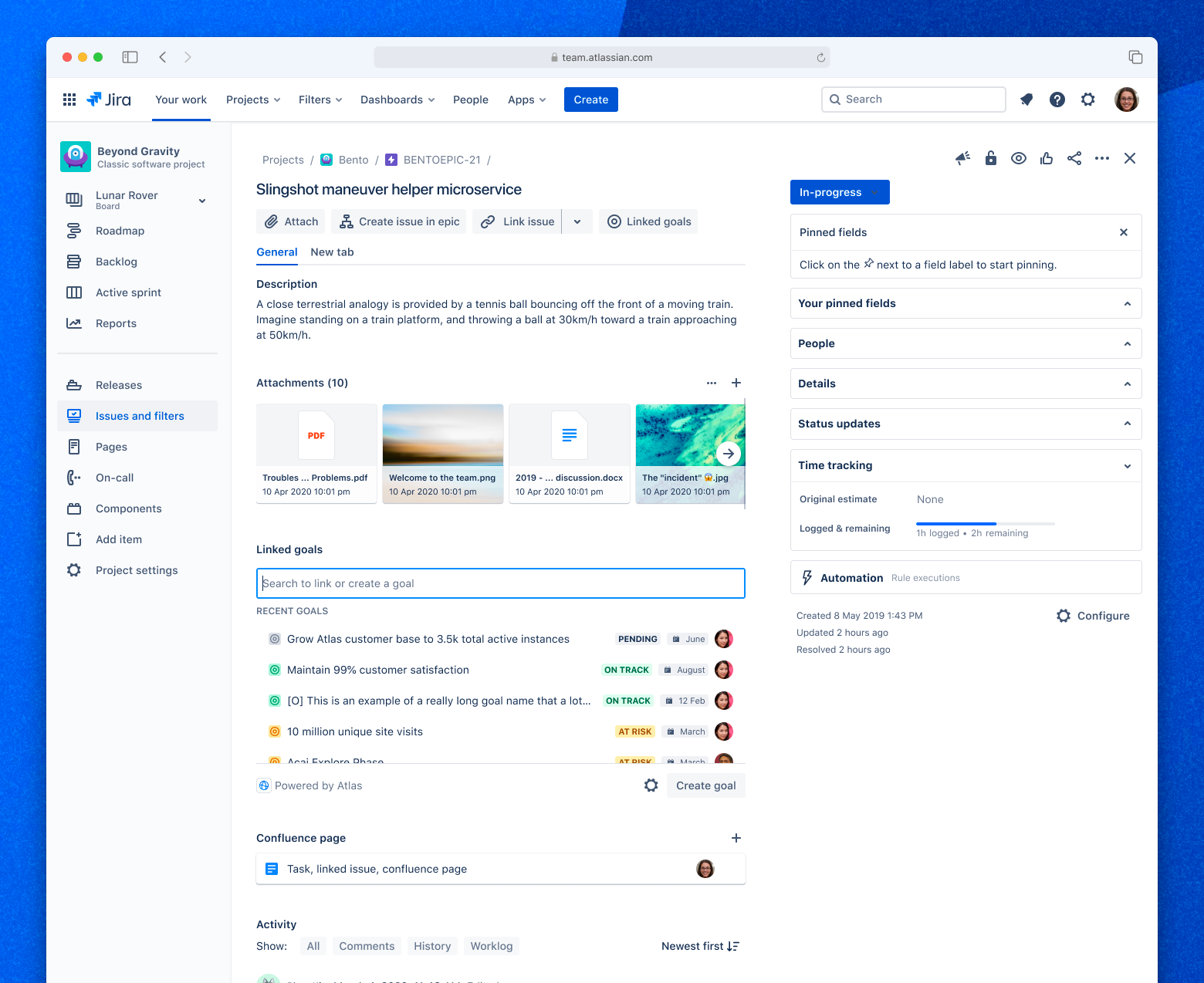This screenshot has width=1204, height=983.
Task: Share the issue via the share icon
Action: coord(1074,158)
